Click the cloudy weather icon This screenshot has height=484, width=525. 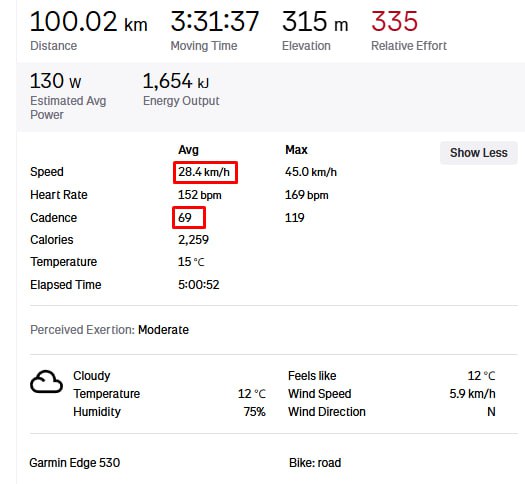46,382
